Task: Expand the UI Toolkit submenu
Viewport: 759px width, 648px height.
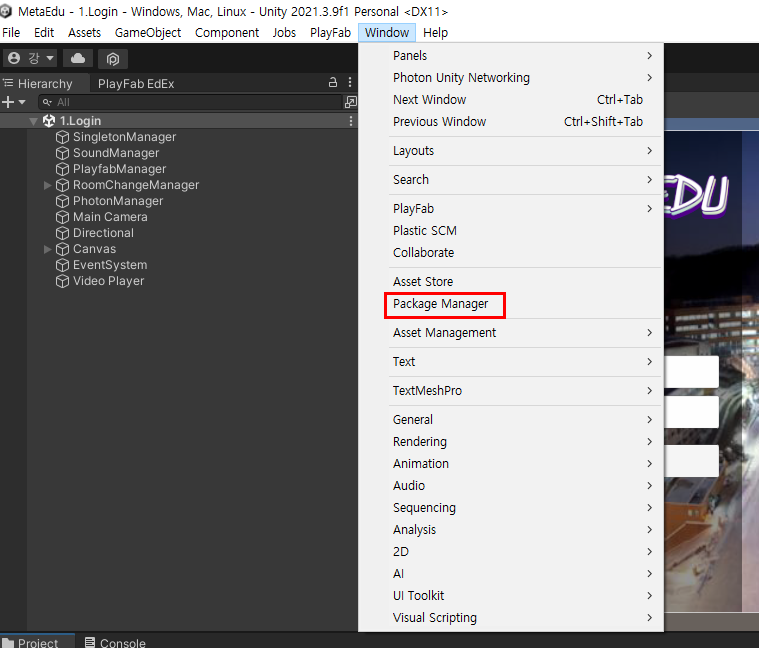Action: (x=511, y=596)
